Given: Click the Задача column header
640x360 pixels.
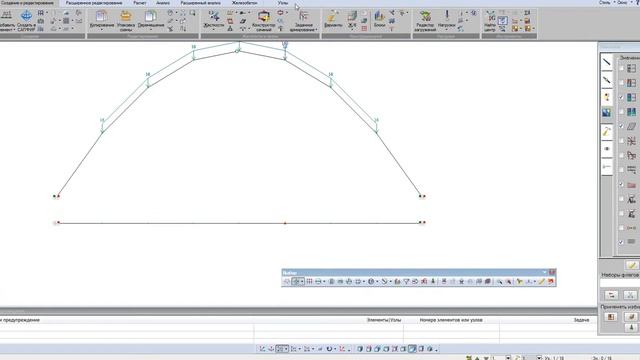Looking at the screenshot, I should point(581,320).
